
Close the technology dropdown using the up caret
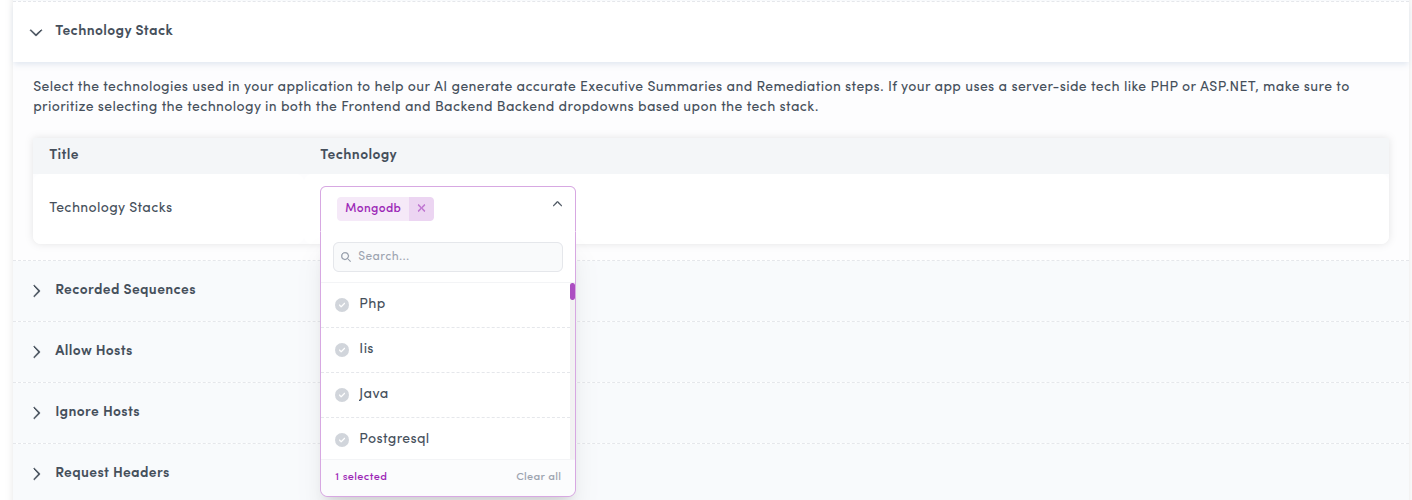557,204
